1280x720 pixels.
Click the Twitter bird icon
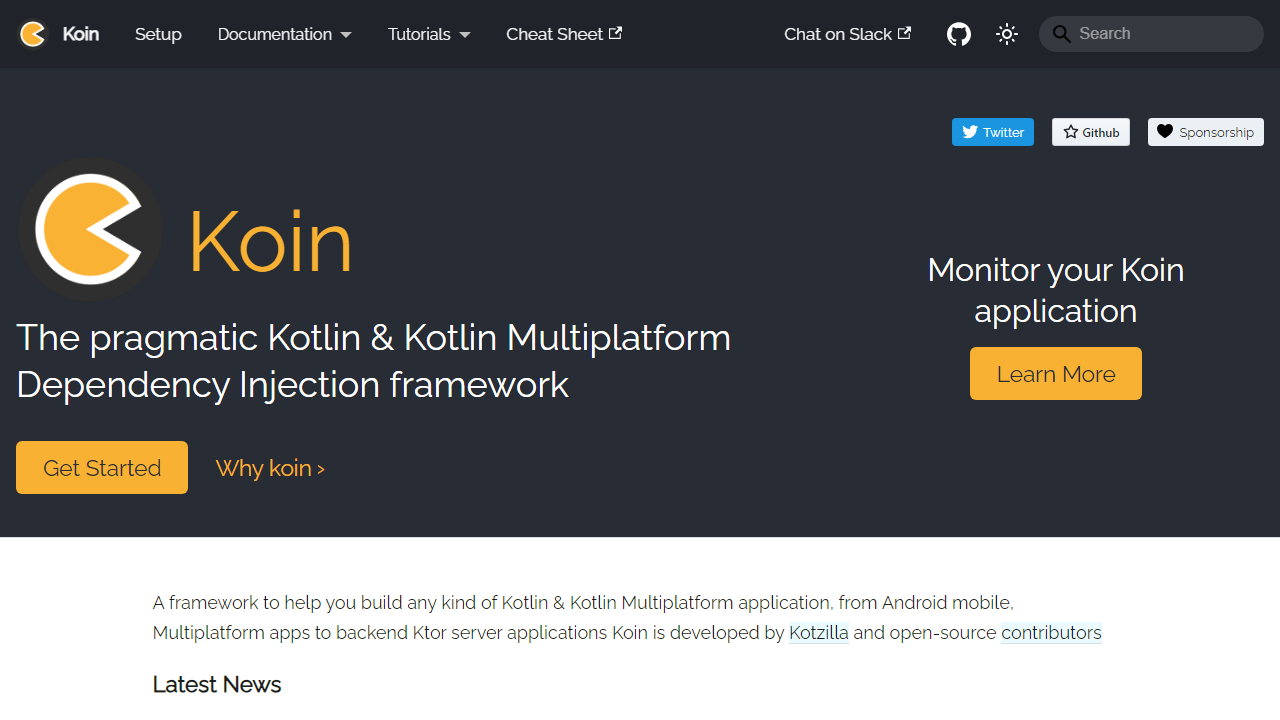coord(969,131)
